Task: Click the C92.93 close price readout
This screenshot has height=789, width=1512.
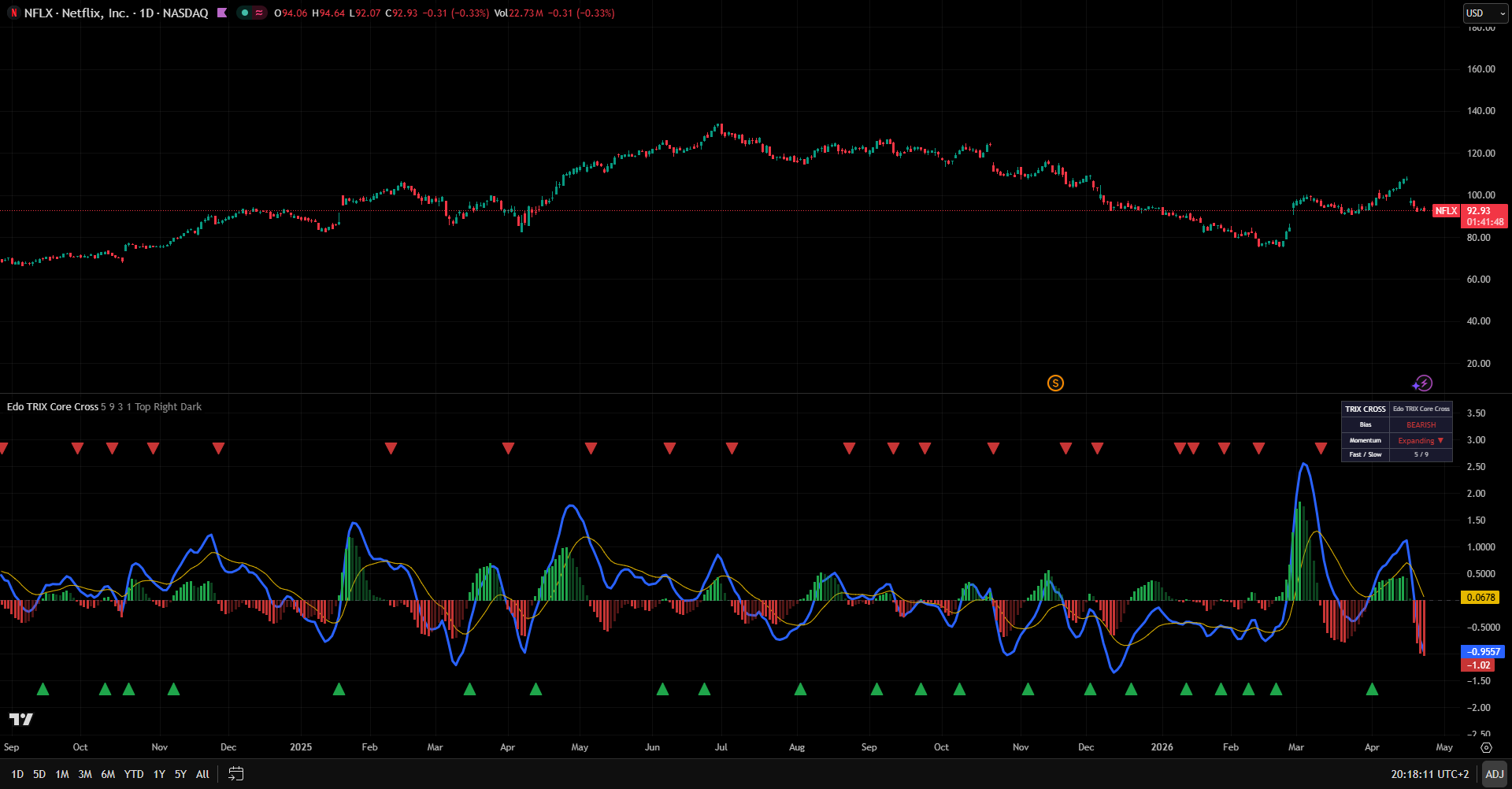Action: click(402, 13)
